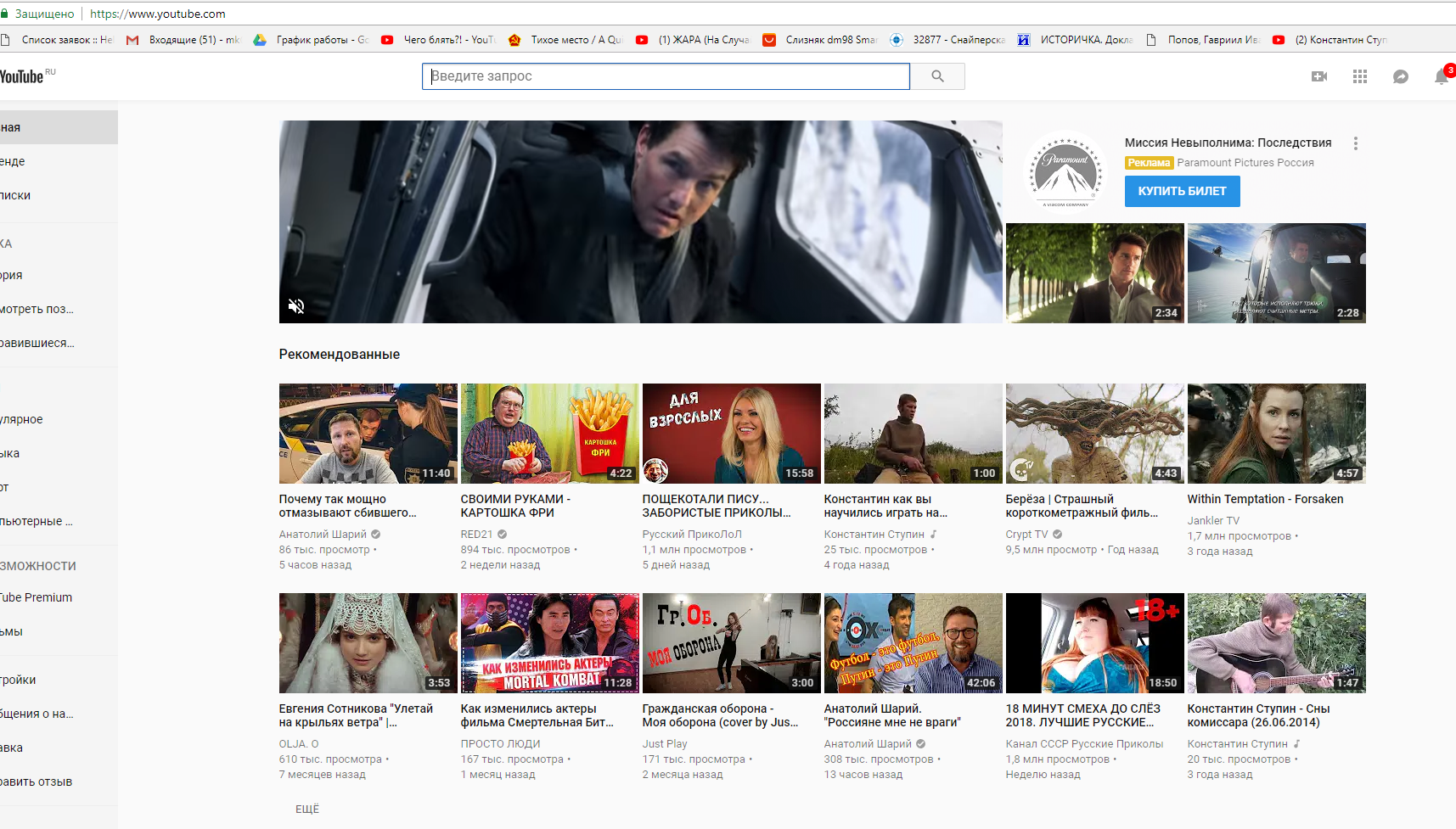Open the RED21 channel link
The height and width of the screenshot is (829, 1456).
click(x=477, y=535)
